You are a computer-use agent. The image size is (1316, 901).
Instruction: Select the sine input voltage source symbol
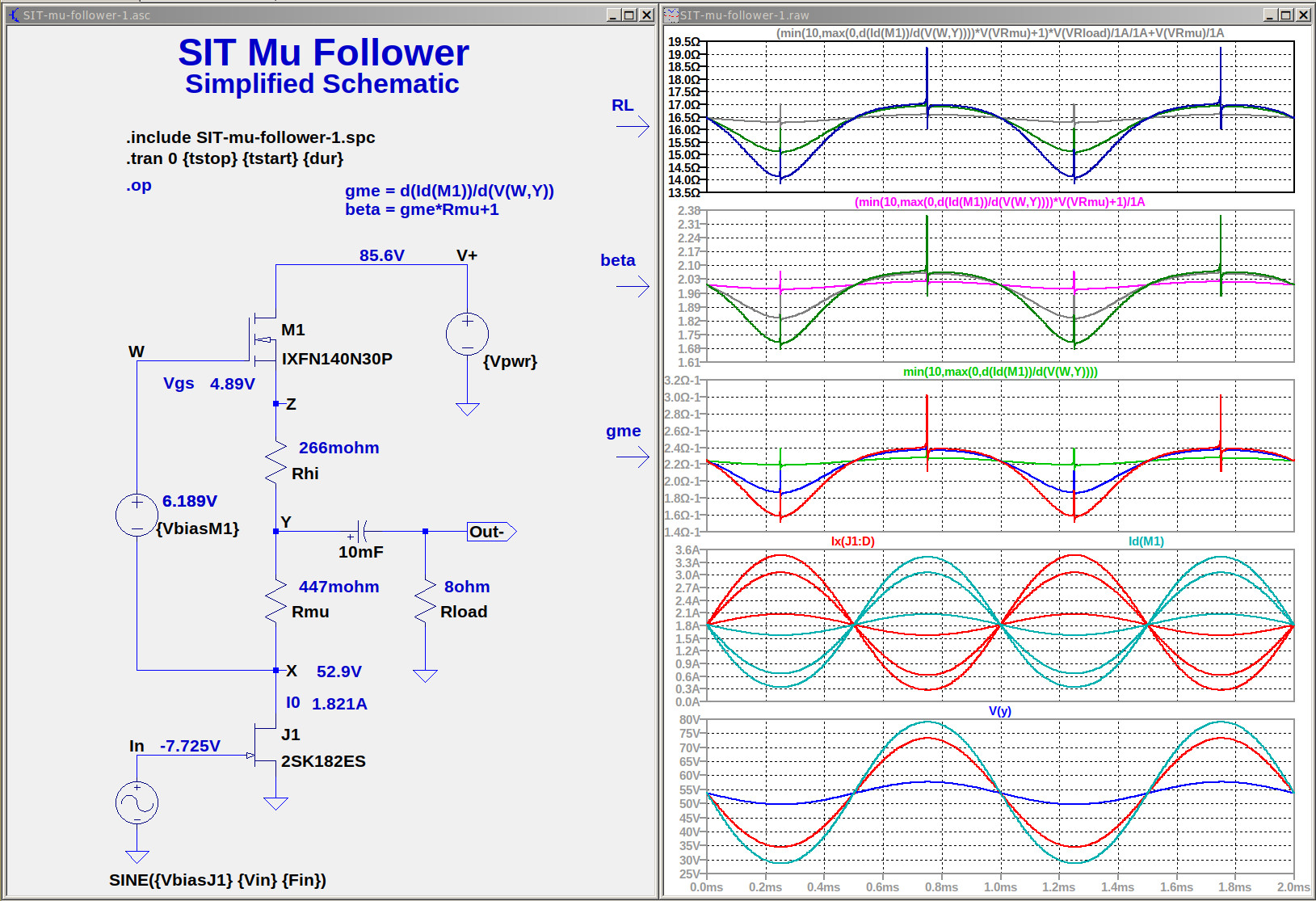click(x=137, y=802)
